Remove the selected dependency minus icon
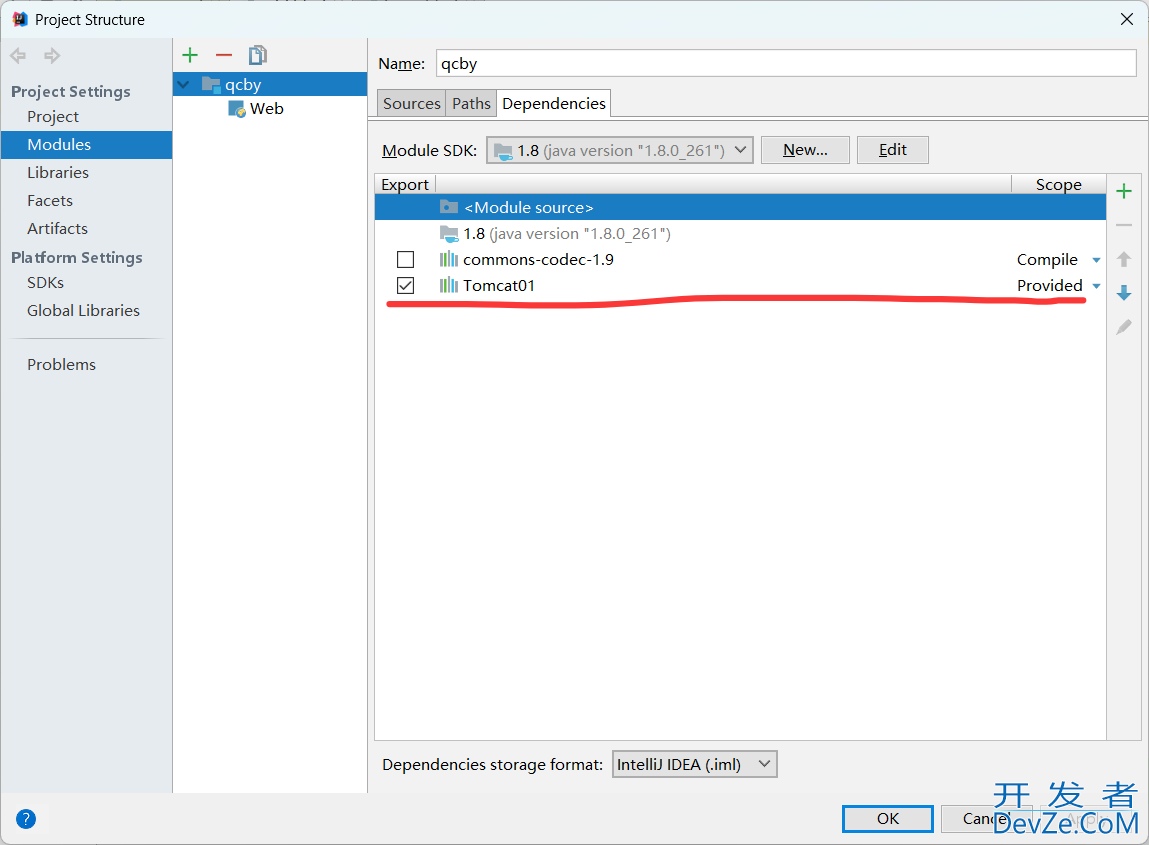 1123,225
